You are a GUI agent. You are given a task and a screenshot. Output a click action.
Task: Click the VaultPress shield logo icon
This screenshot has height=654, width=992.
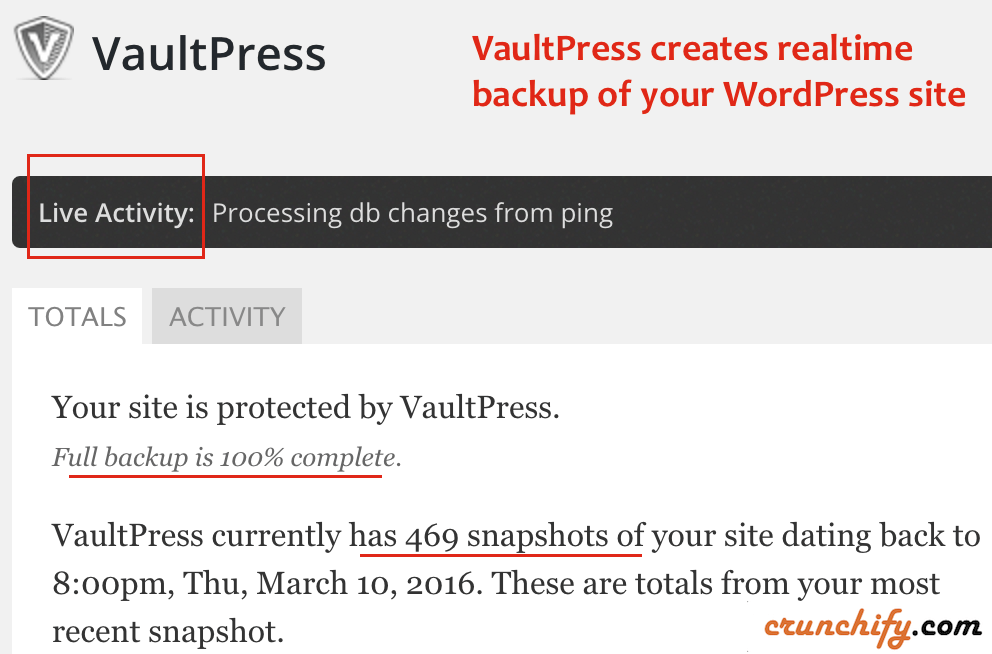point(44,48)
